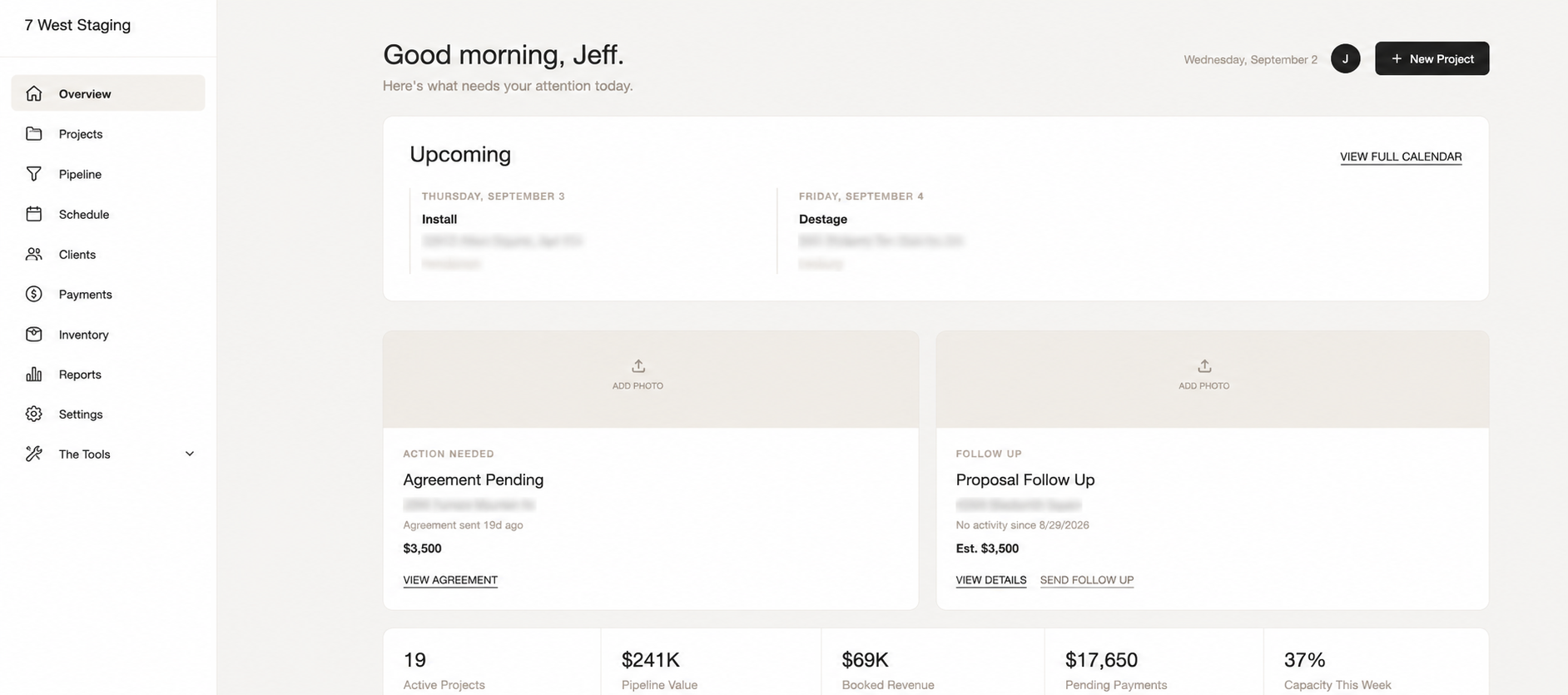Image resolution: width=1568 pixels, height=695 pixels.
Task: Open View Details for Proposal Follow Up
Action: (x=991, y=580)
